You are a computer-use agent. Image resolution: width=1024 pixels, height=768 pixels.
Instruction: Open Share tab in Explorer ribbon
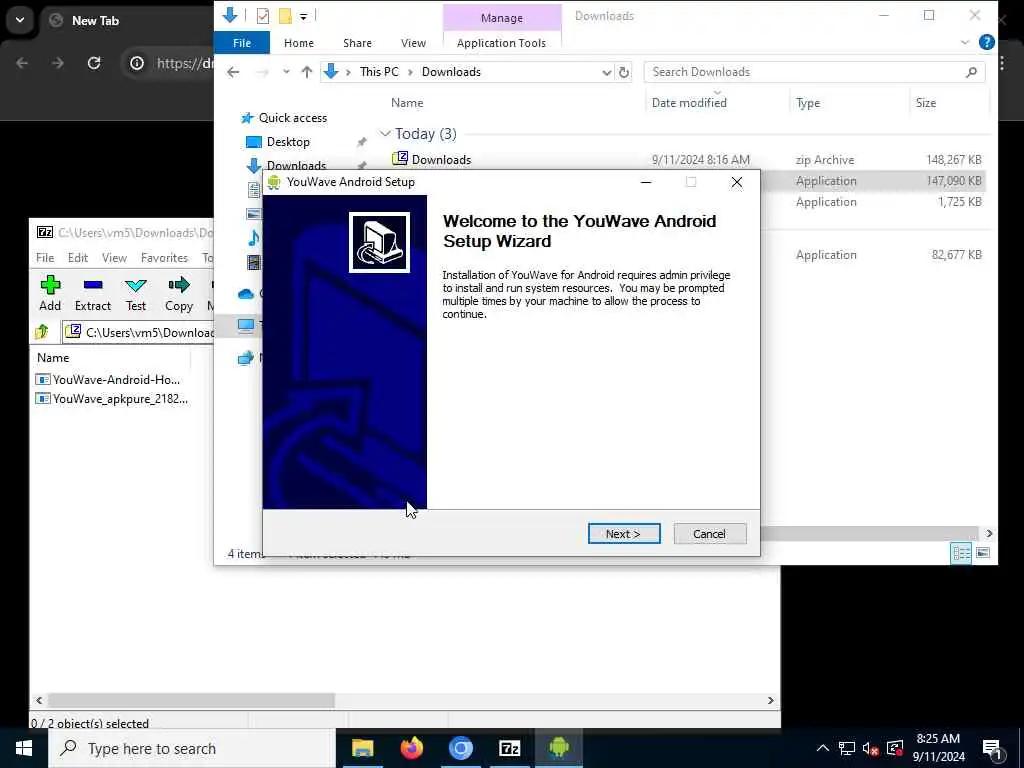pyautogui.click(x=357, y=42)
